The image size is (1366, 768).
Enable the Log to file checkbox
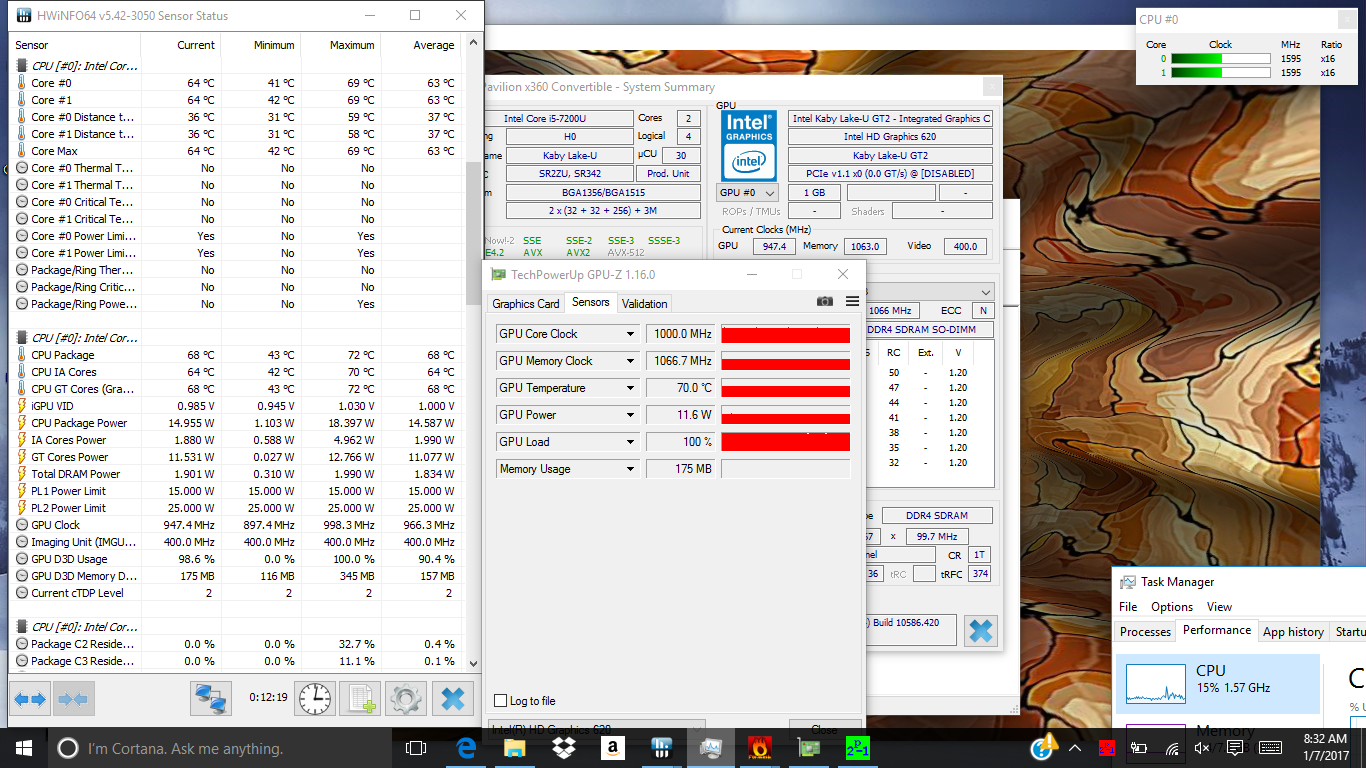[x=501, y=701]
